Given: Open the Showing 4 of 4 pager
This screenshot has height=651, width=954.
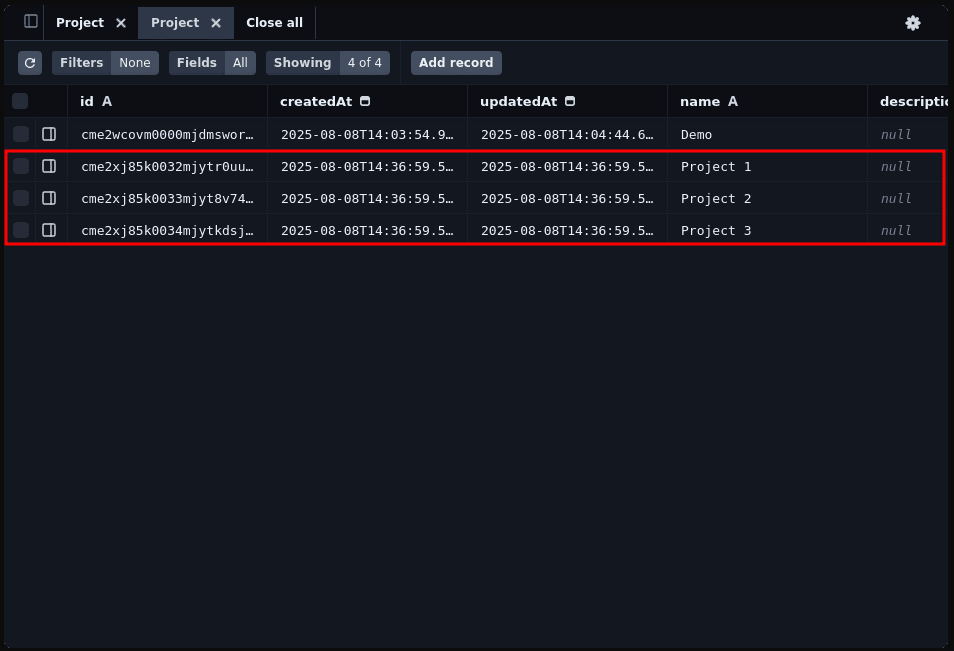Looking at the screenshot, I should [x=328, y=63].
